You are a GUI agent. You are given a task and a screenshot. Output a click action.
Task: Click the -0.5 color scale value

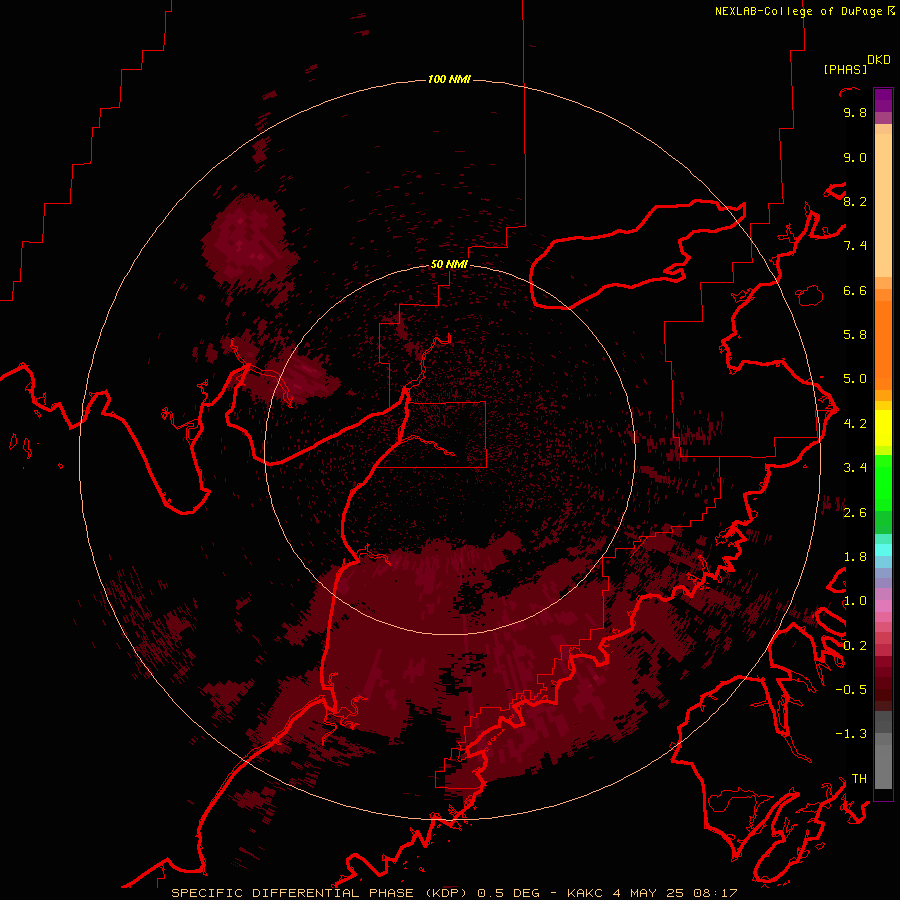point(851,690)
